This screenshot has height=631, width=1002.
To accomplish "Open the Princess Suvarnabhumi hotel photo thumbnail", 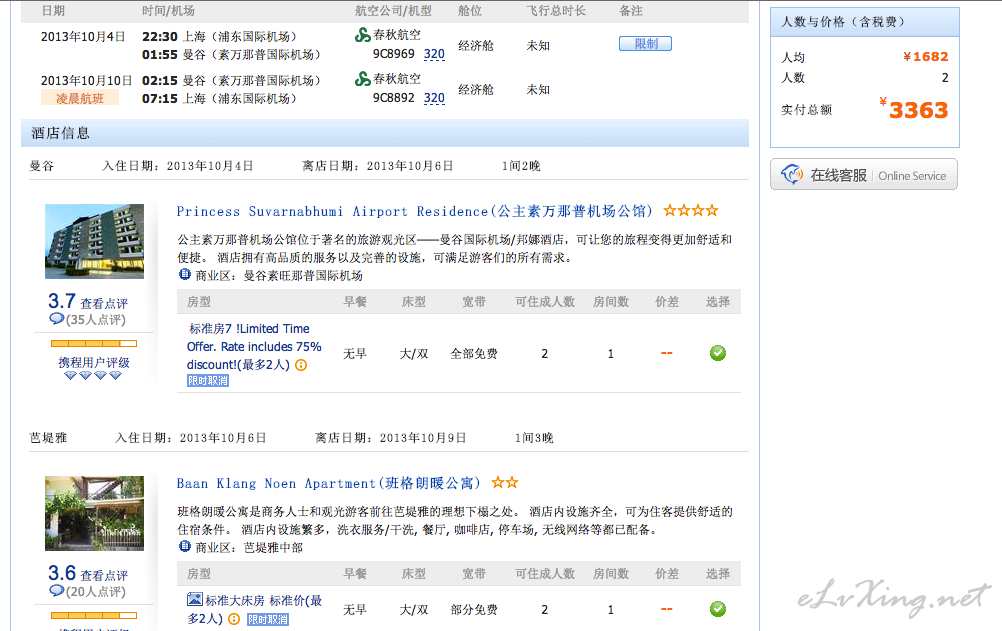I will tap(95, 242).
